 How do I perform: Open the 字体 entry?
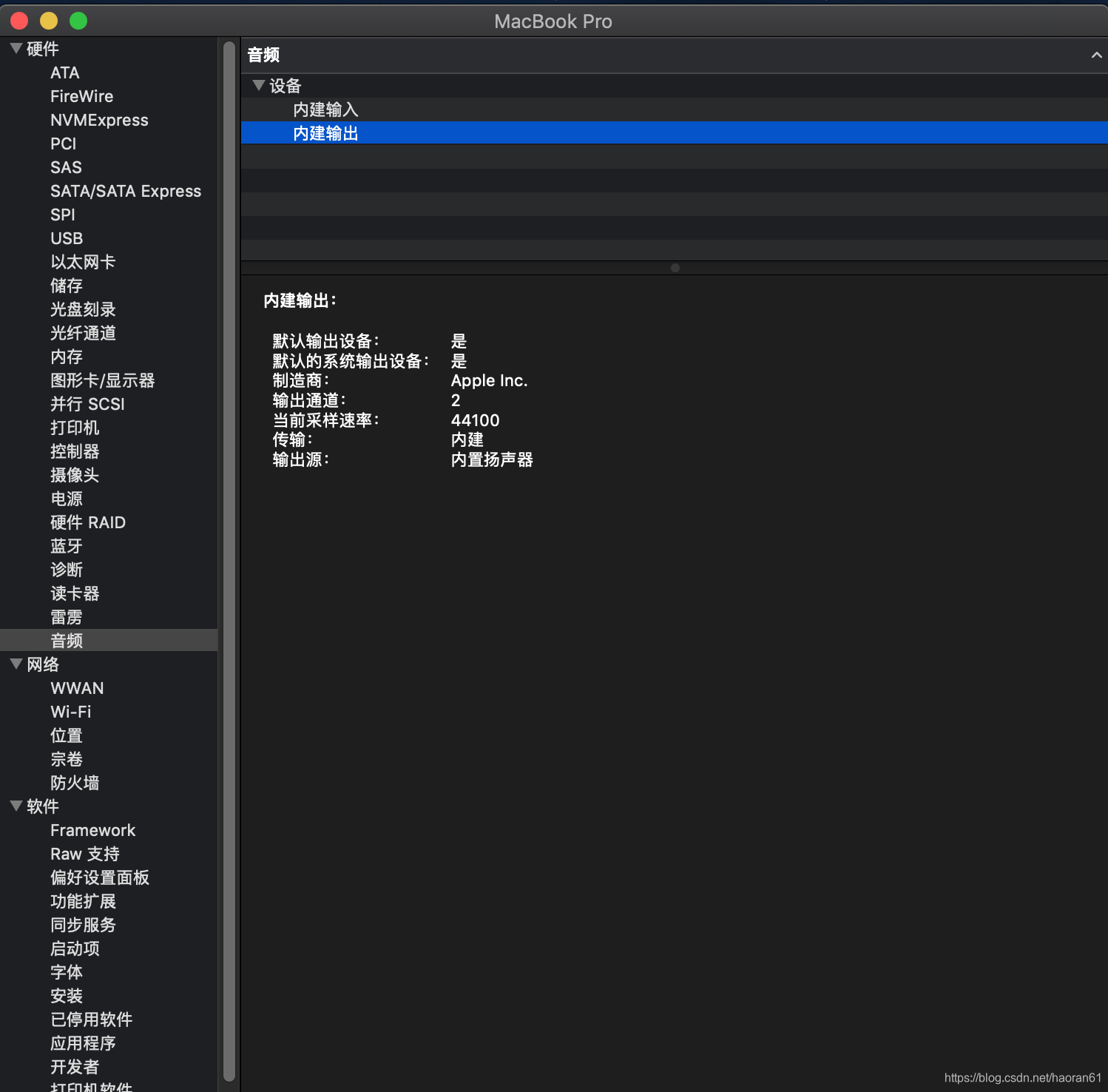coord(67,972)
